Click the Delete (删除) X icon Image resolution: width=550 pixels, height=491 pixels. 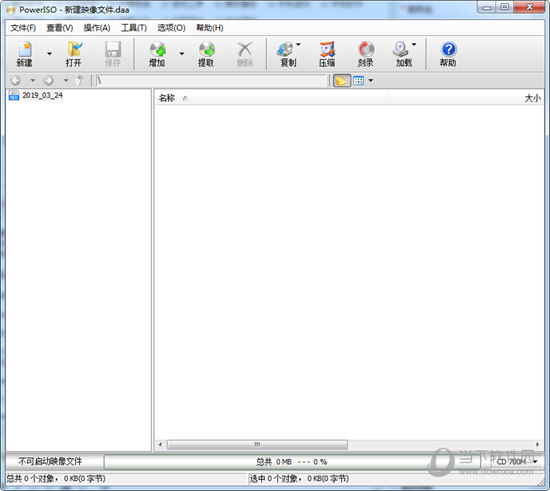(245, 49)
